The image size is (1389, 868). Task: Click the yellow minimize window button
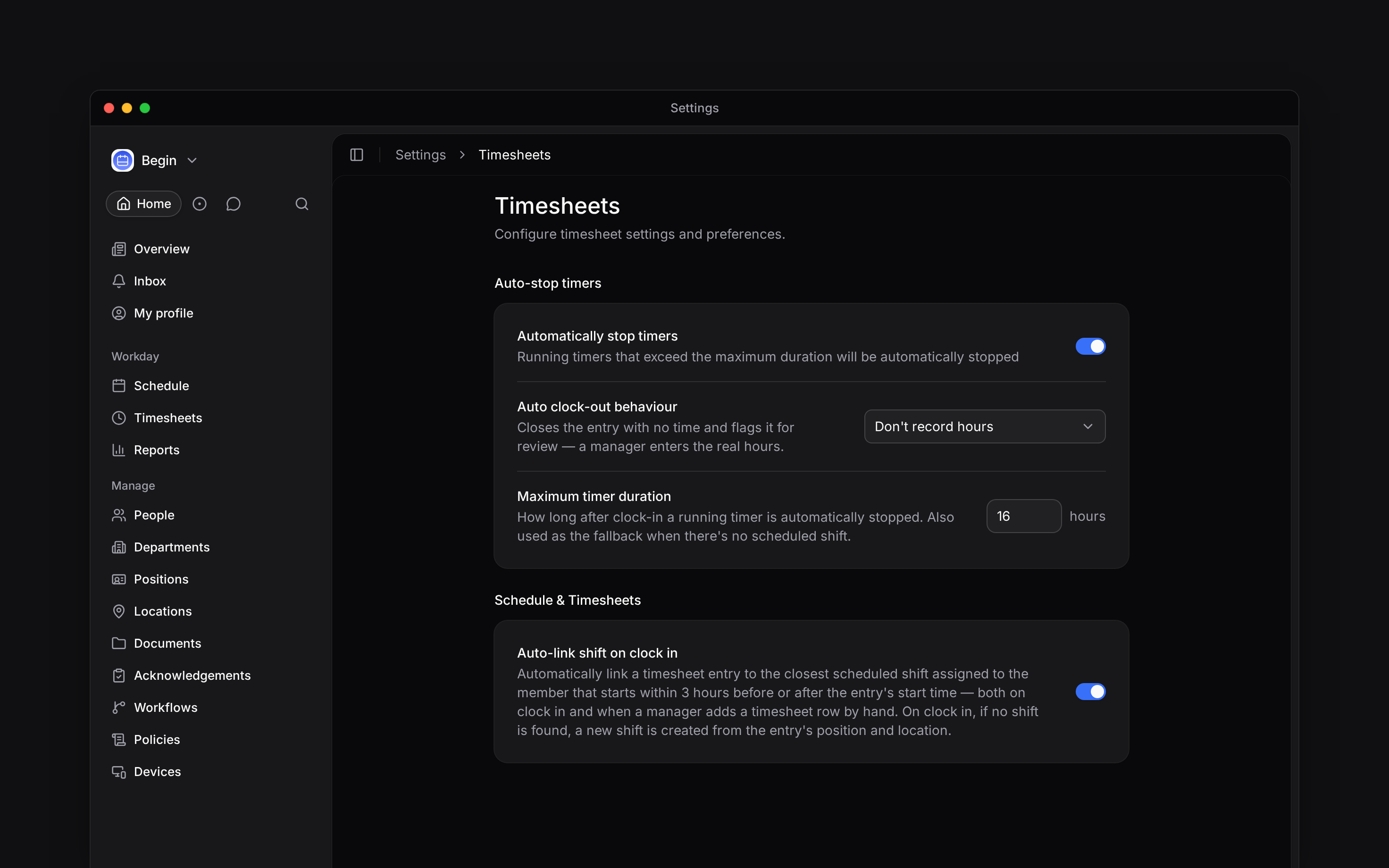(127, 108)
